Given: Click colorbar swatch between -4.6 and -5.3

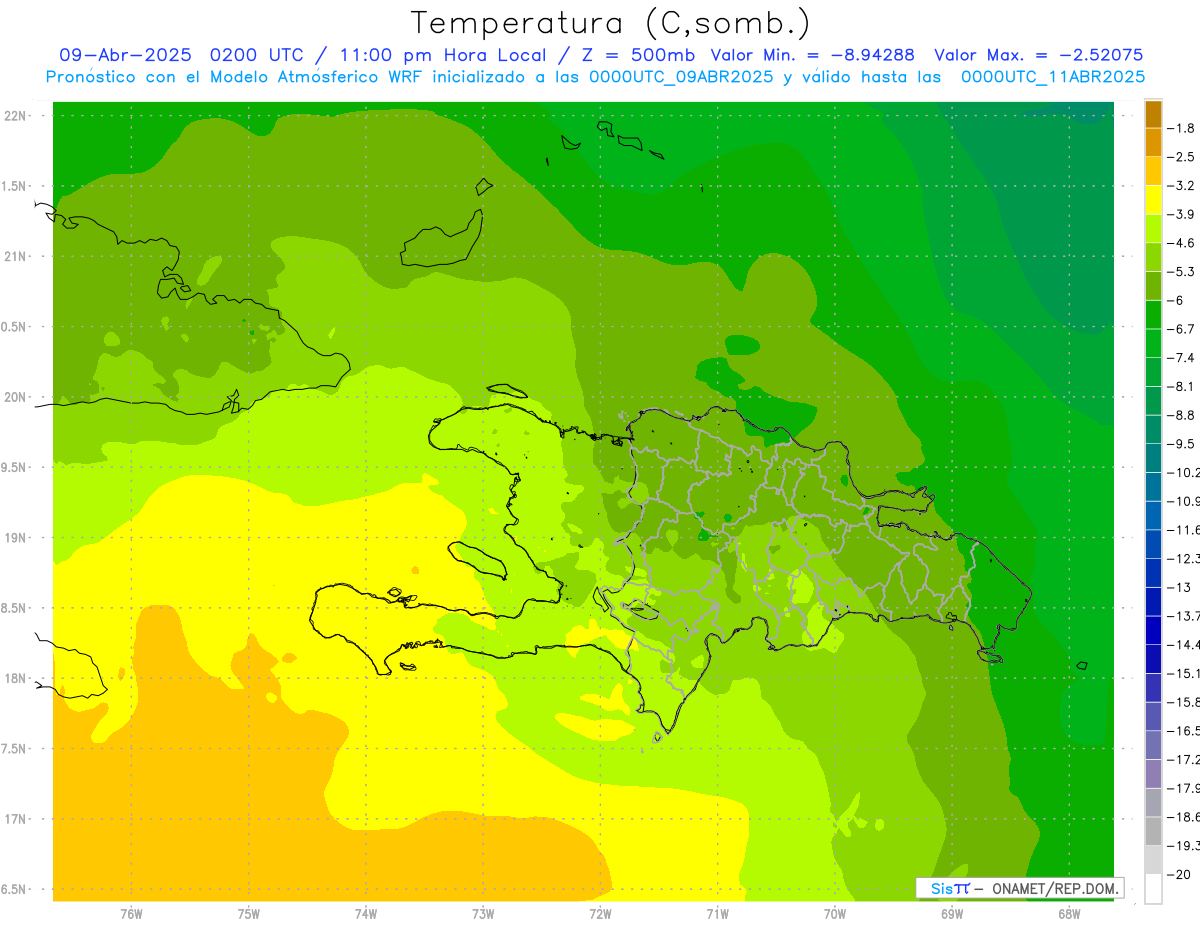Looking at the screenshot, I should point(1153,257).
